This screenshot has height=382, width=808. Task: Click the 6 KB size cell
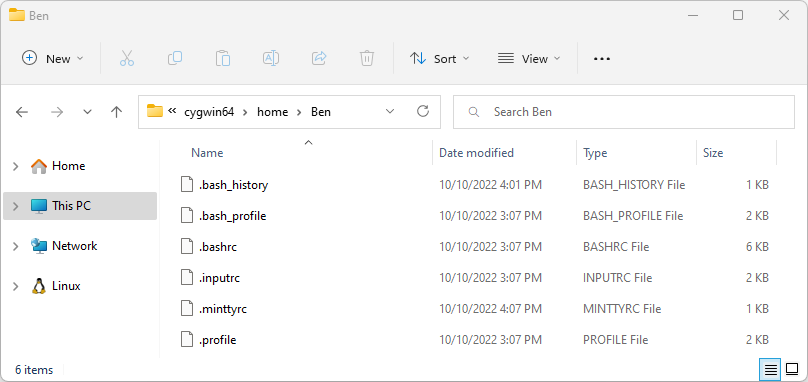click(758, 247)
